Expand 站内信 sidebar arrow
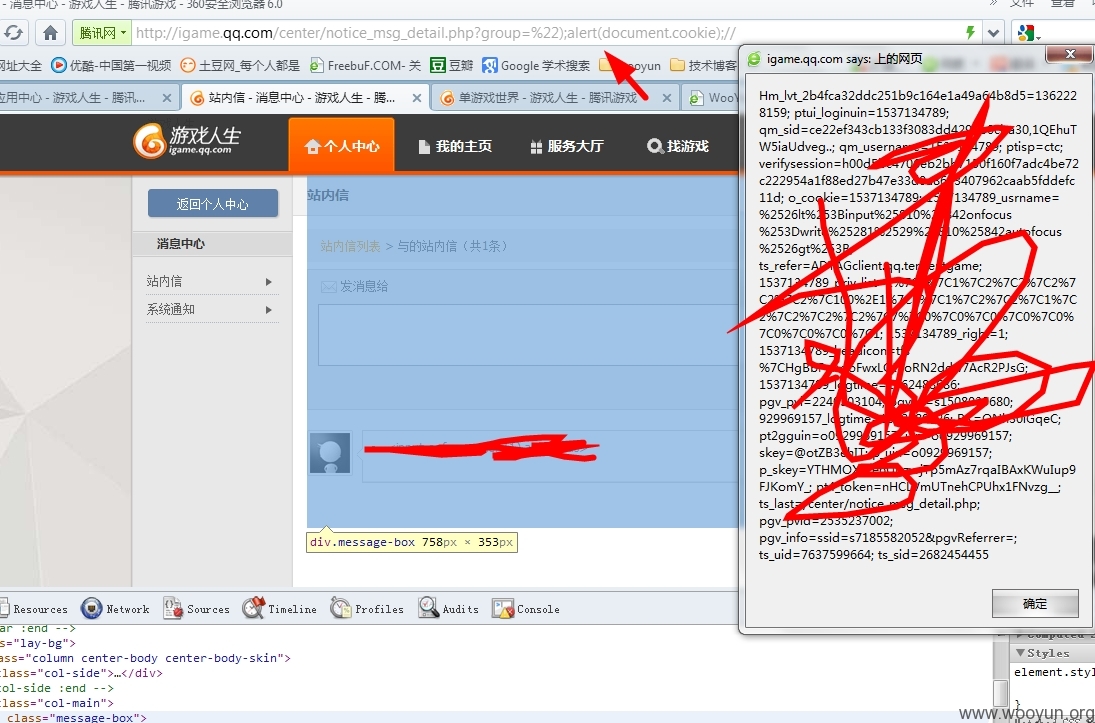Screen dimensions: 1095x723 point(269,282)
